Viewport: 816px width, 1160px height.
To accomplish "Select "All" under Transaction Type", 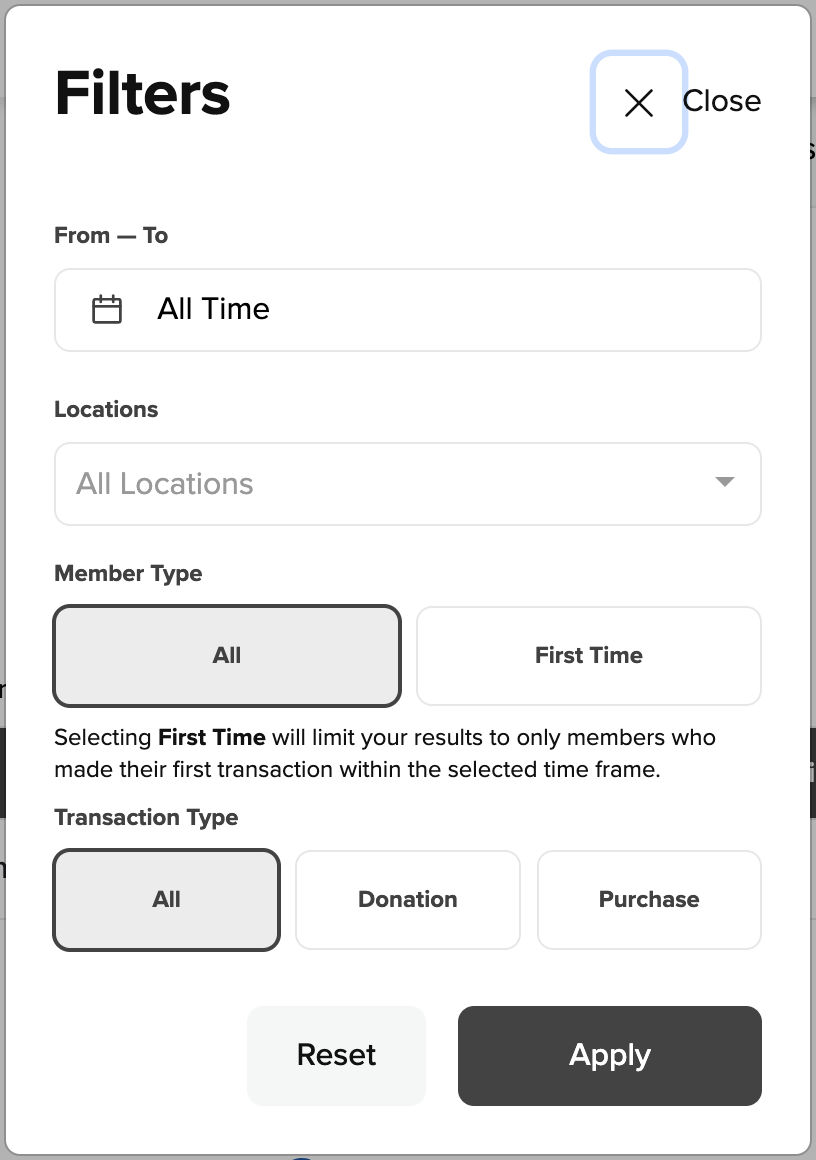I will coord(167,900).
